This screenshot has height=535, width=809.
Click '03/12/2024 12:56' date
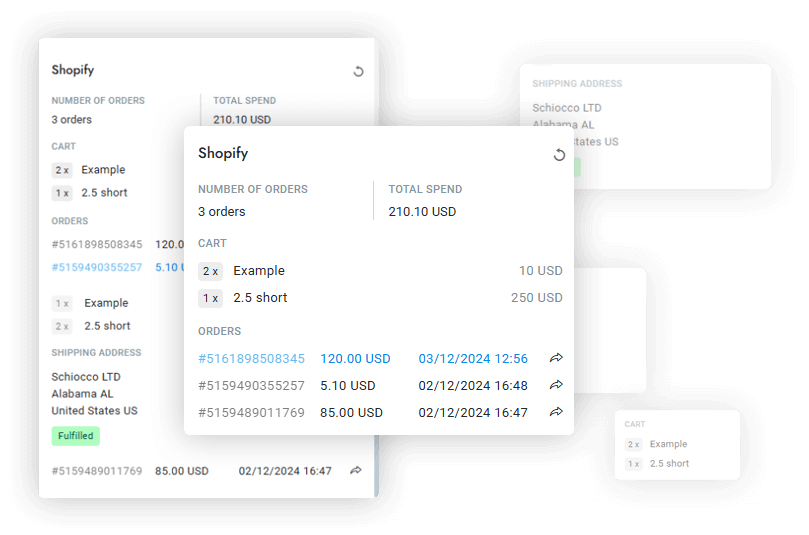473,359
